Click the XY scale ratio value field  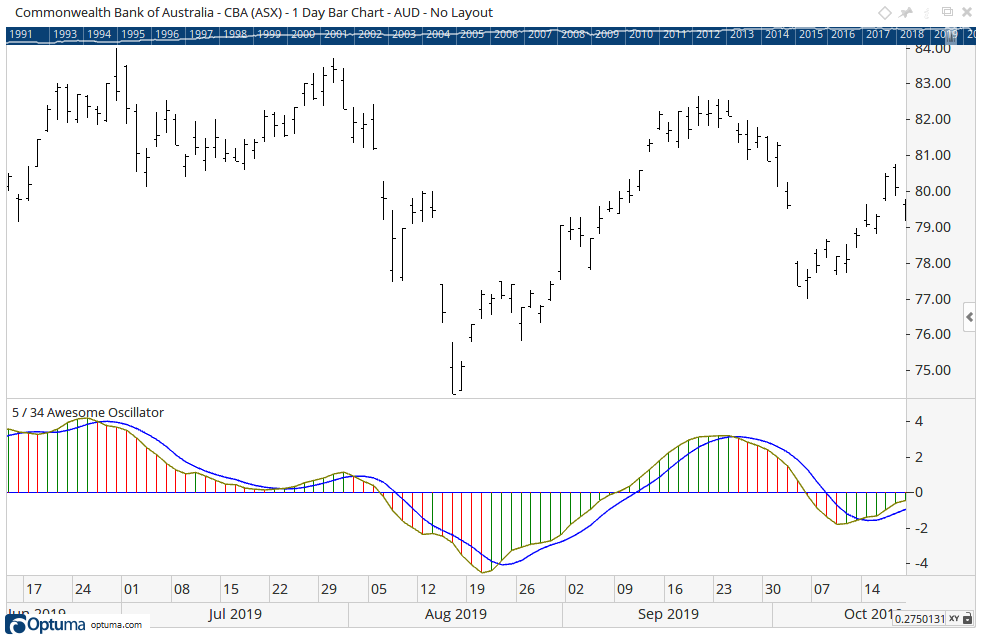(x=919, y=619)
